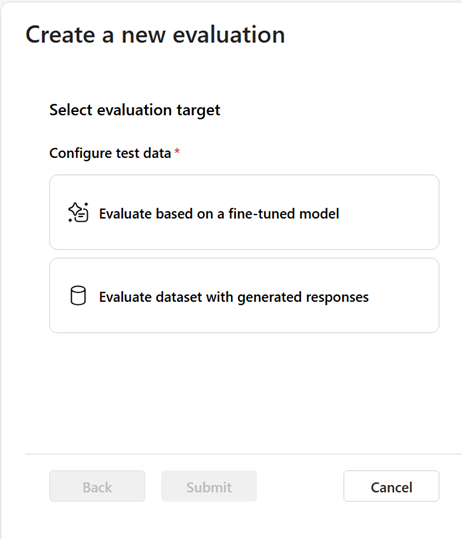472x539 pixels.
Task: Pick the fine-tuned model evaluation target
Action: [x=244, y=212]
